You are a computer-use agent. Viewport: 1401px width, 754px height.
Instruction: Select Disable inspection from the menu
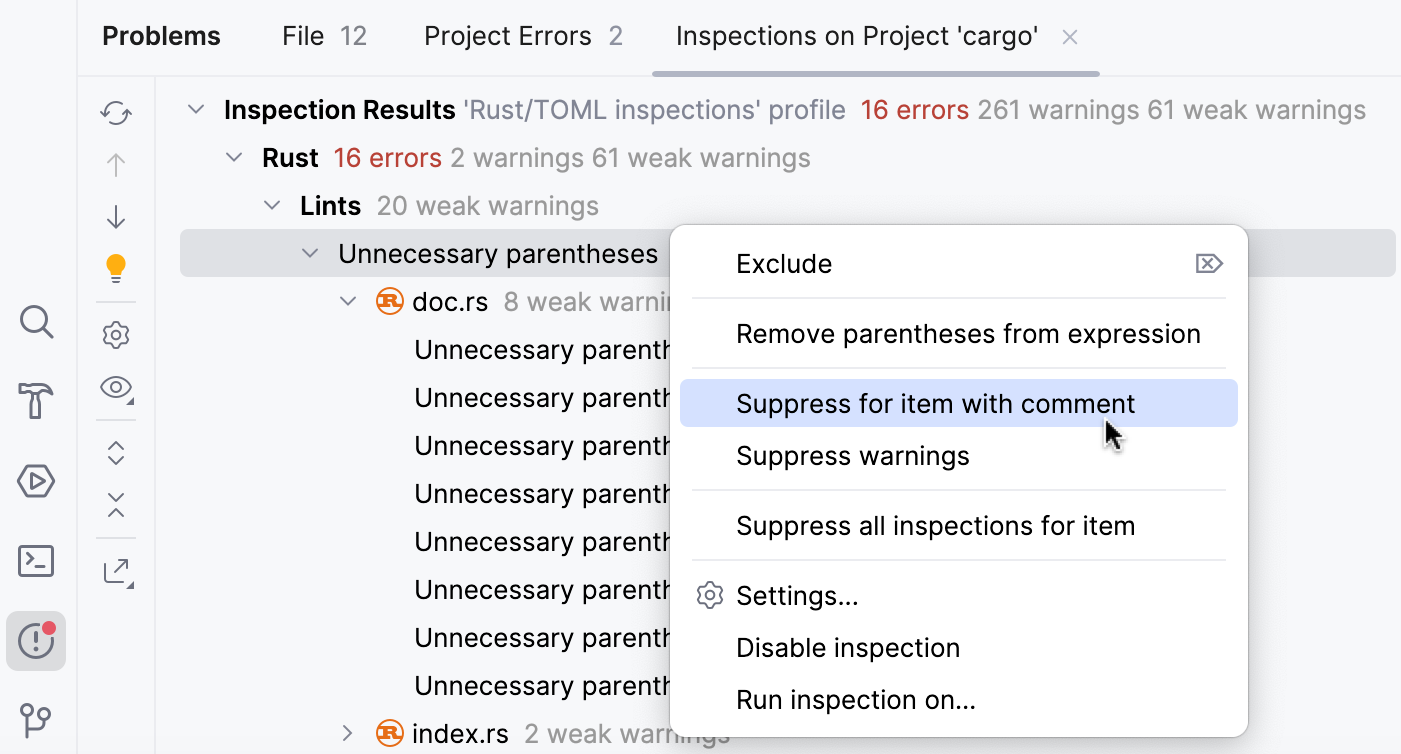(x=848, y=647)
